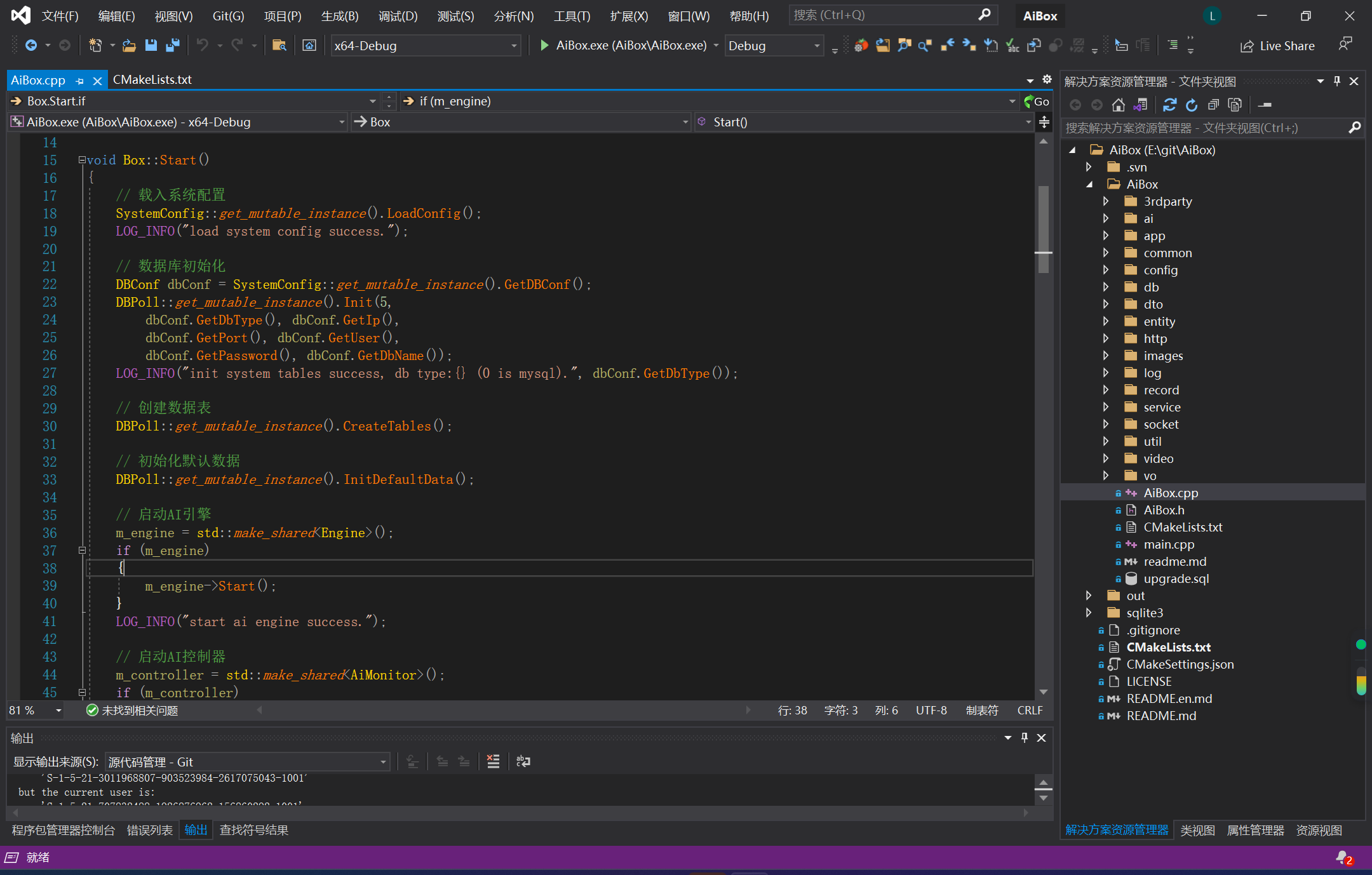The image size is (1372, 875).
Task: Open the Git(G) menu
Action: (x=228, y=16)
